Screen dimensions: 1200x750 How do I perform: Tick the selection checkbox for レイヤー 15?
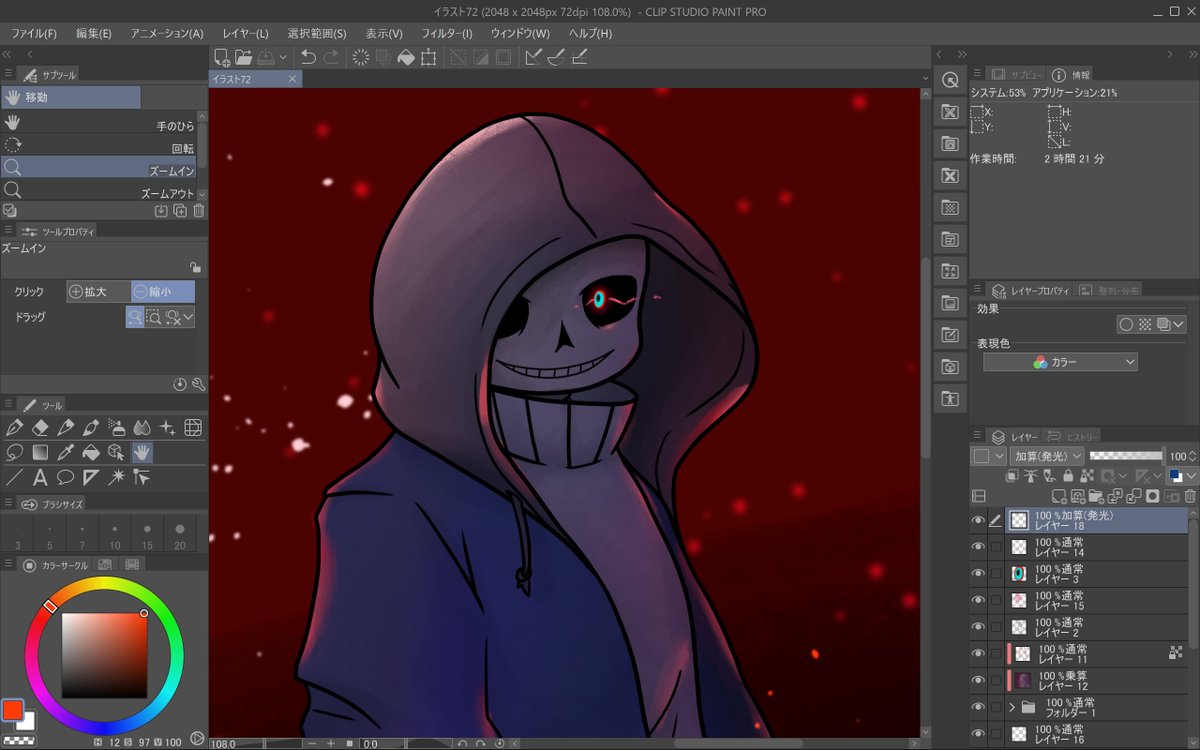(996, 600)
